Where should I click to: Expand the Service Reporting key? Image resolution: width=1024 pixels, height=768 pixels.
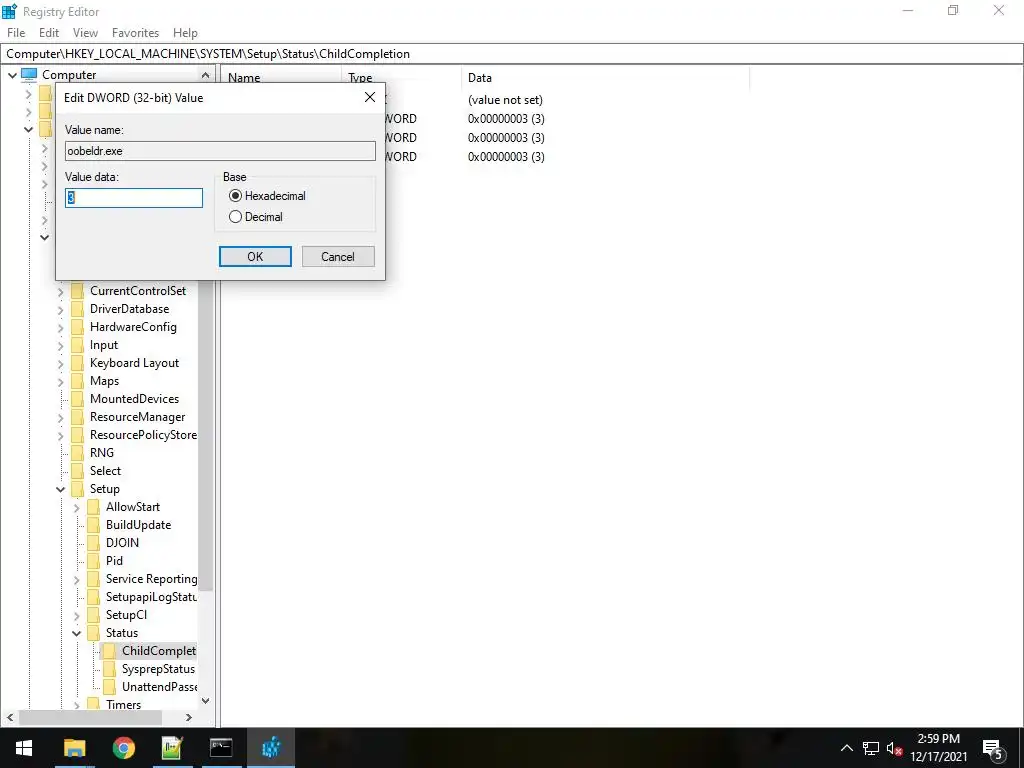(x=76, y=579)
